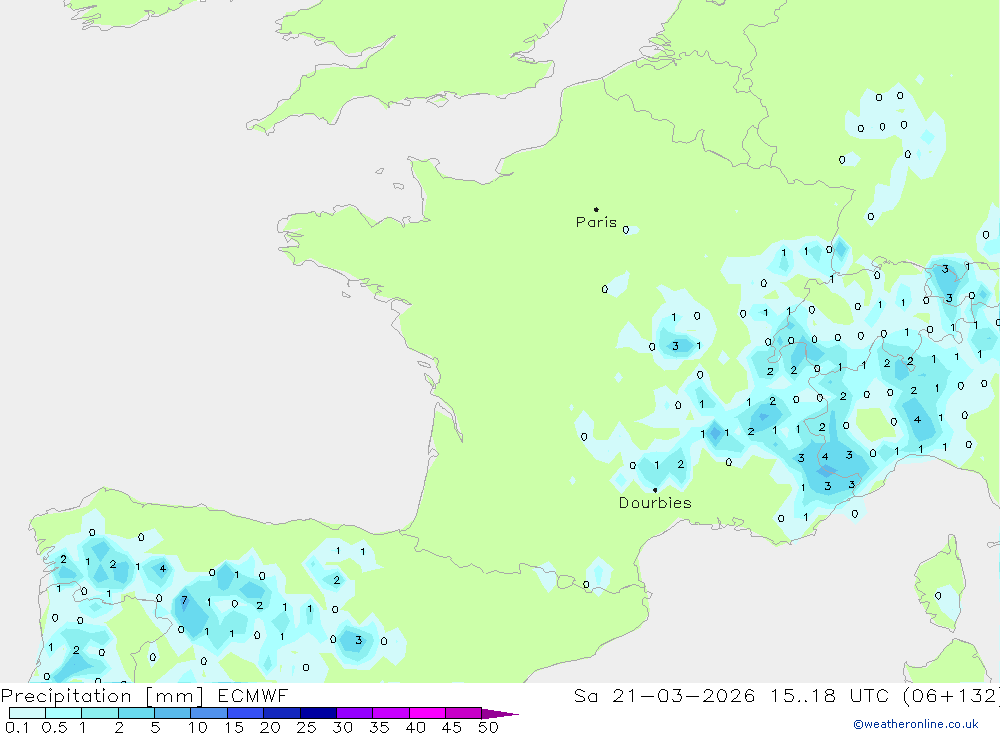Viewport: 1000px width, 733px height.
Task: Click the precipitation value '7' over Spain
Action: click(x=184, y=600)
